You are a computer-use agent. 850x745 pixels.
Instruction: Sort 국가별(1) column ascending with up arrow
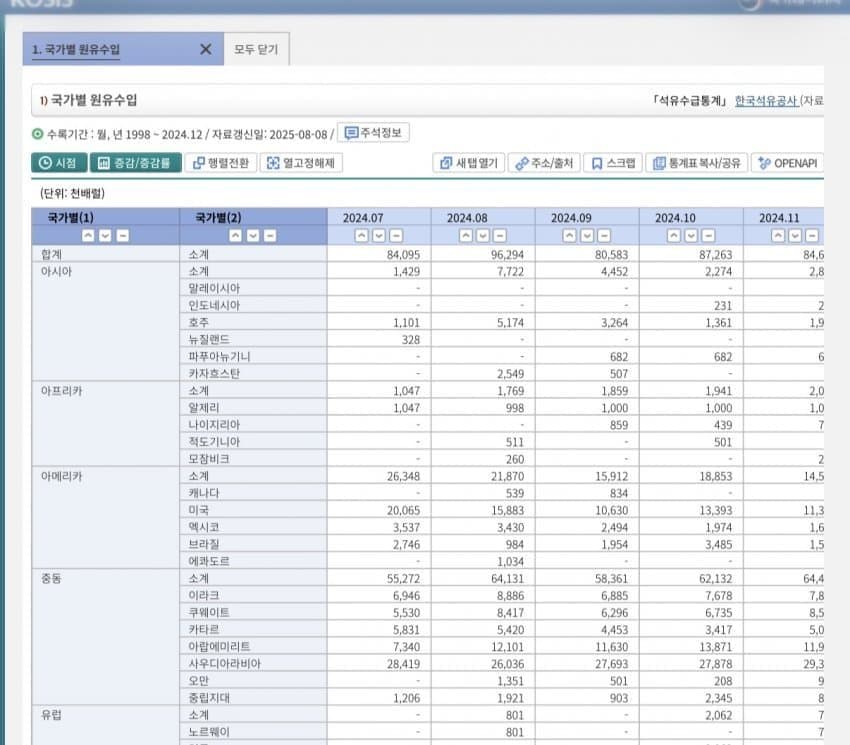pyautogui.click(x=89, y=236)
